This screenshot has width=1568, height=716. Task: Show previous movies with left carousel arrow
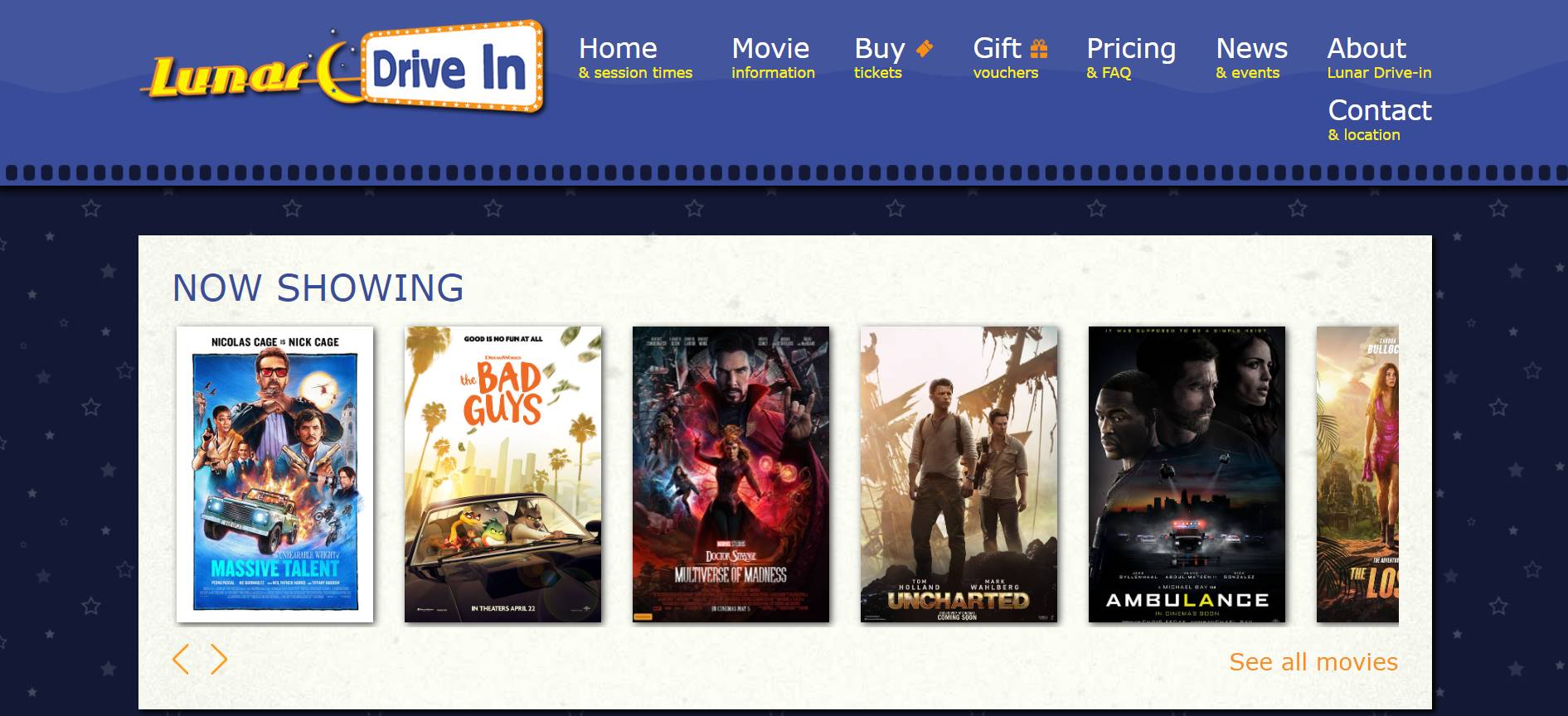click(x=181, y=660)
